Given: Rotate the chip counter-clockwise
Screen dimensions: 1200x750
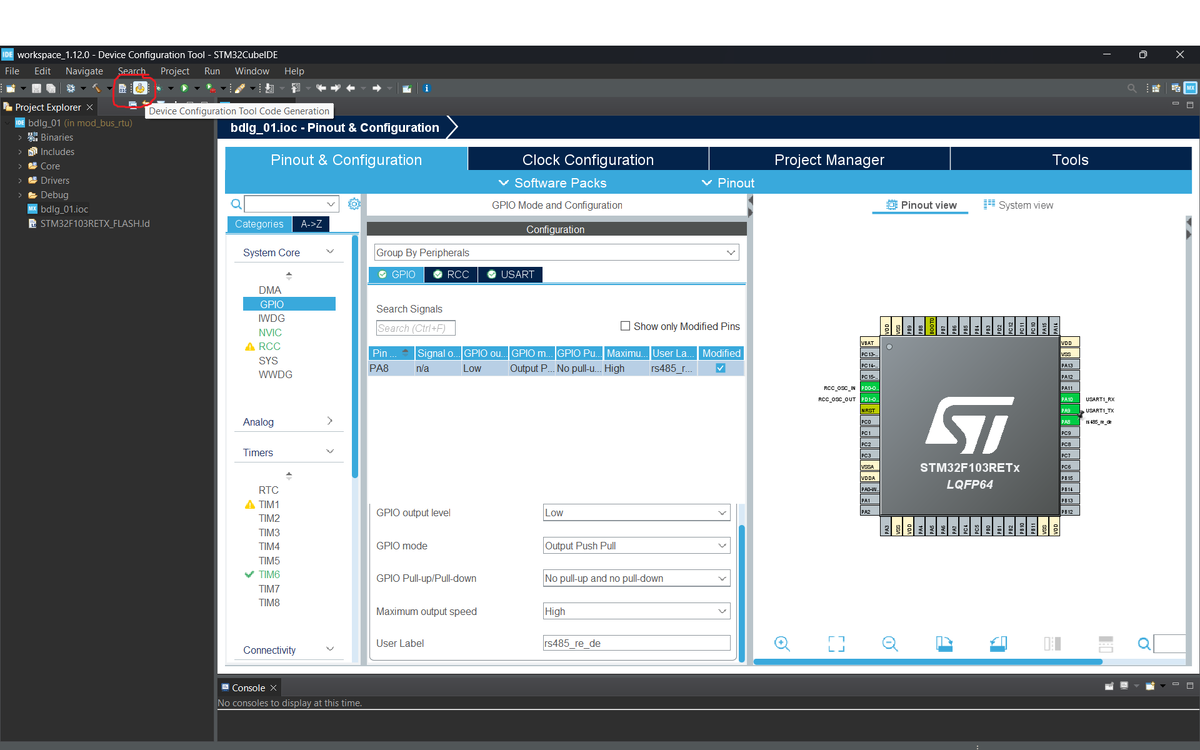Looking at the screenshot, I should [998, 644].
